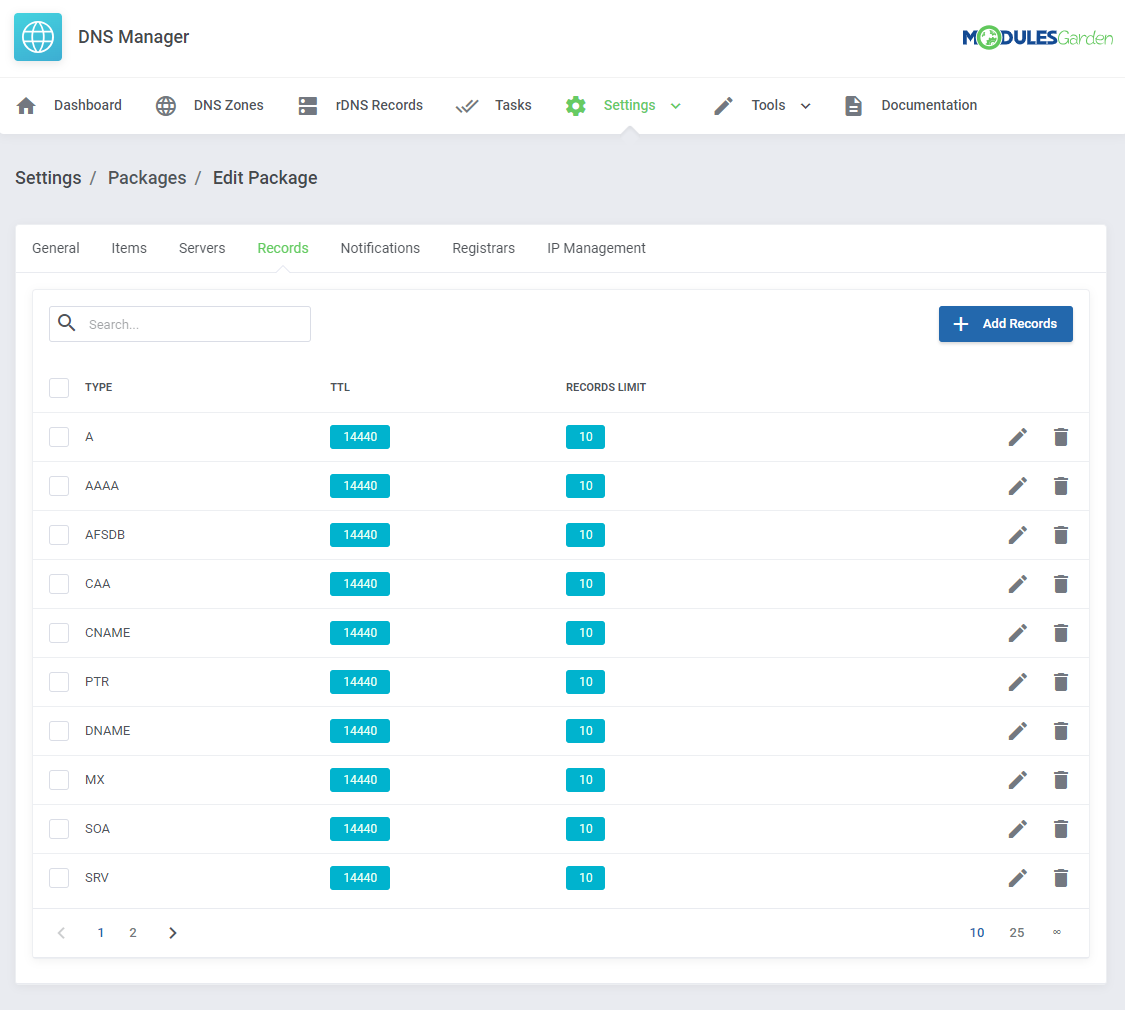The height and width of the screenshot is (1010, 1125).
Task: Edit the AAAA record row
Action: (x=1017, y=486)
